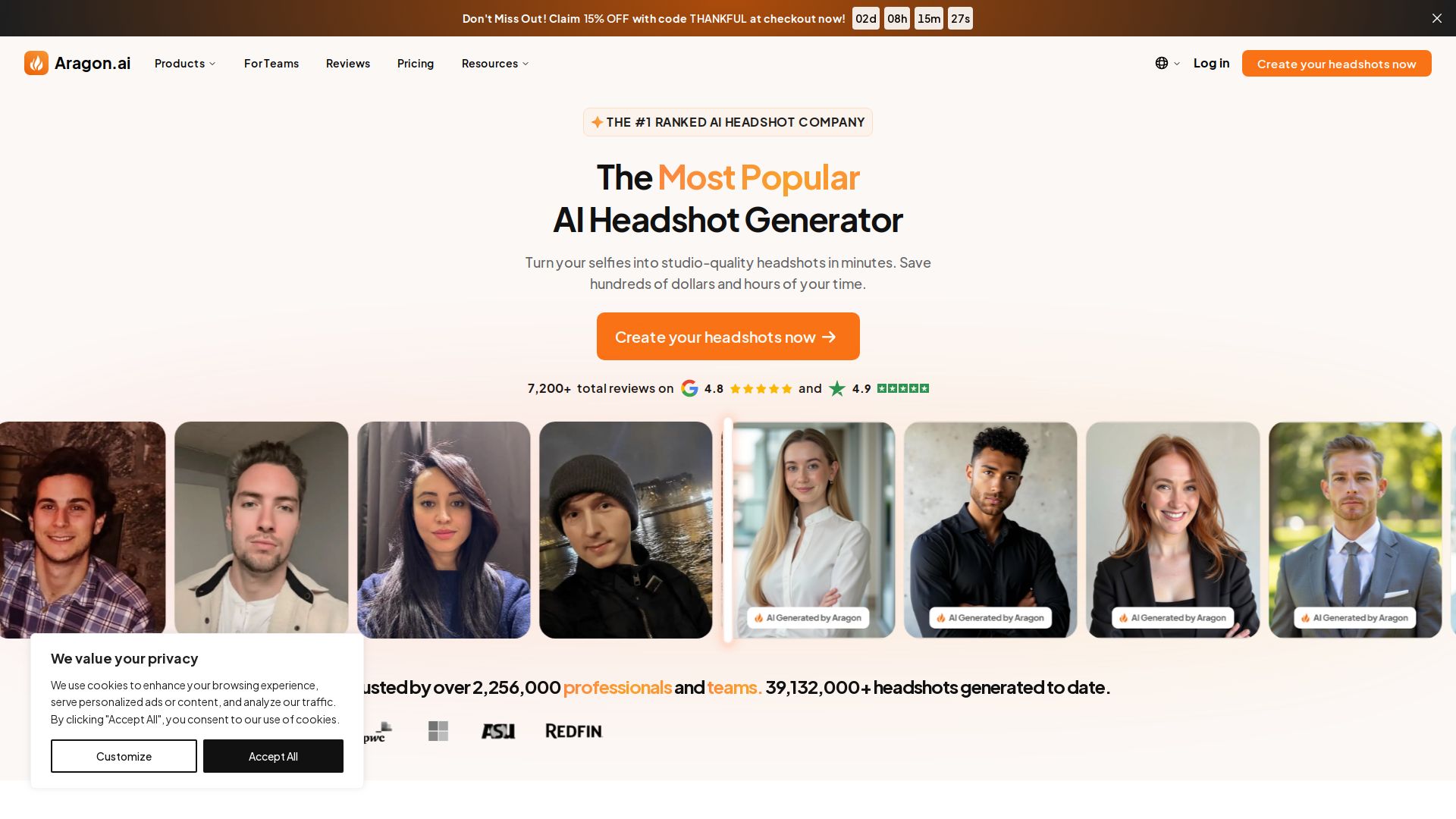Viewport: 1456px width, 819px height.
Task: Open the language chevron beside the globe
Action: pos(1177,64)
